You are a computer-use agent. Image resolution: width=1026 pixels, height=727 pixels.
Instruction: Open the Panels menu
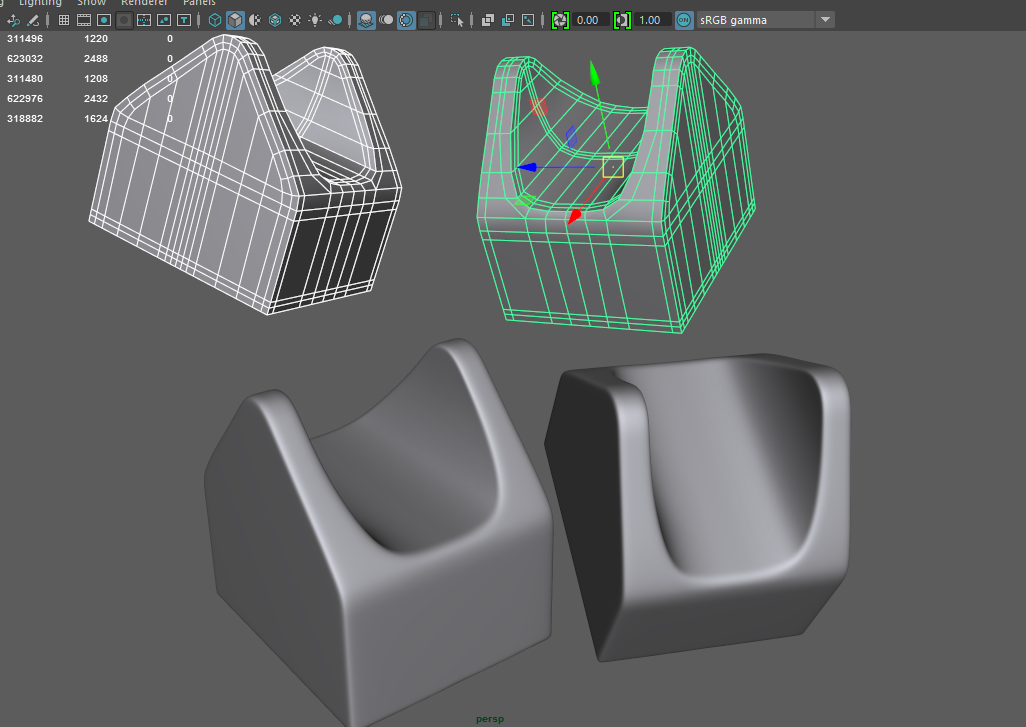[199, 3]
